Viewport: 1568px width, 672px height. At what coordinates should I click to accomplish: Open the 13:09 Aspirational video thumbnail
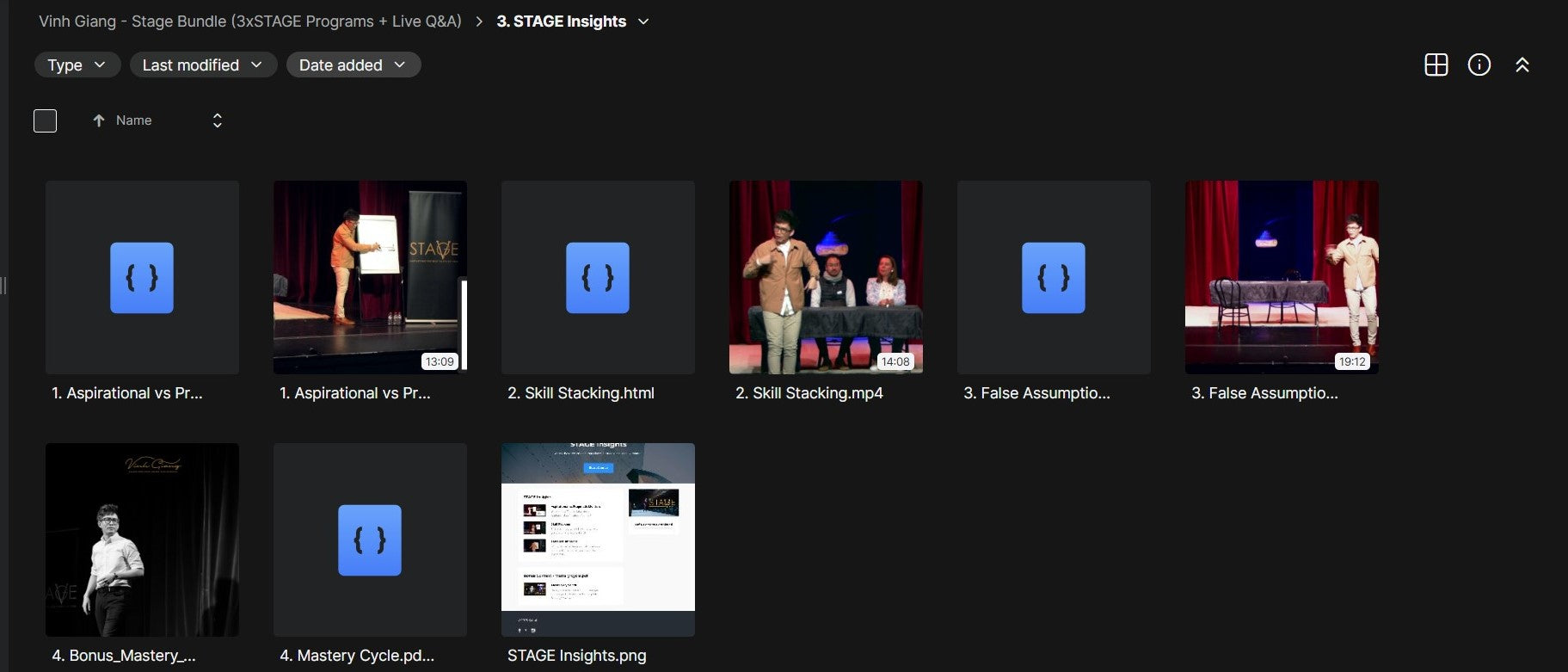tap(370, 277)
